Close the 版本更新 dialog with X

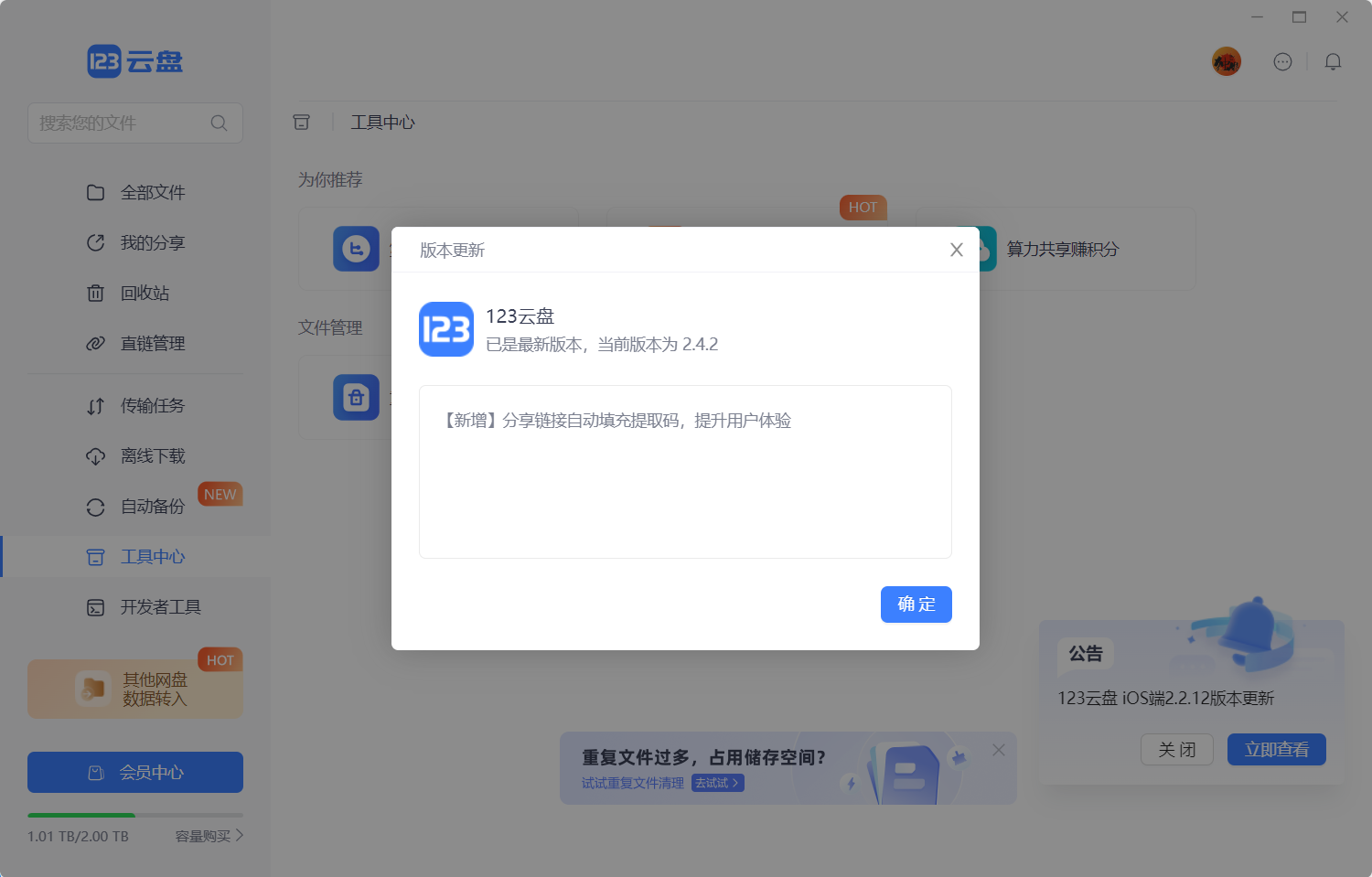point(957,250)
